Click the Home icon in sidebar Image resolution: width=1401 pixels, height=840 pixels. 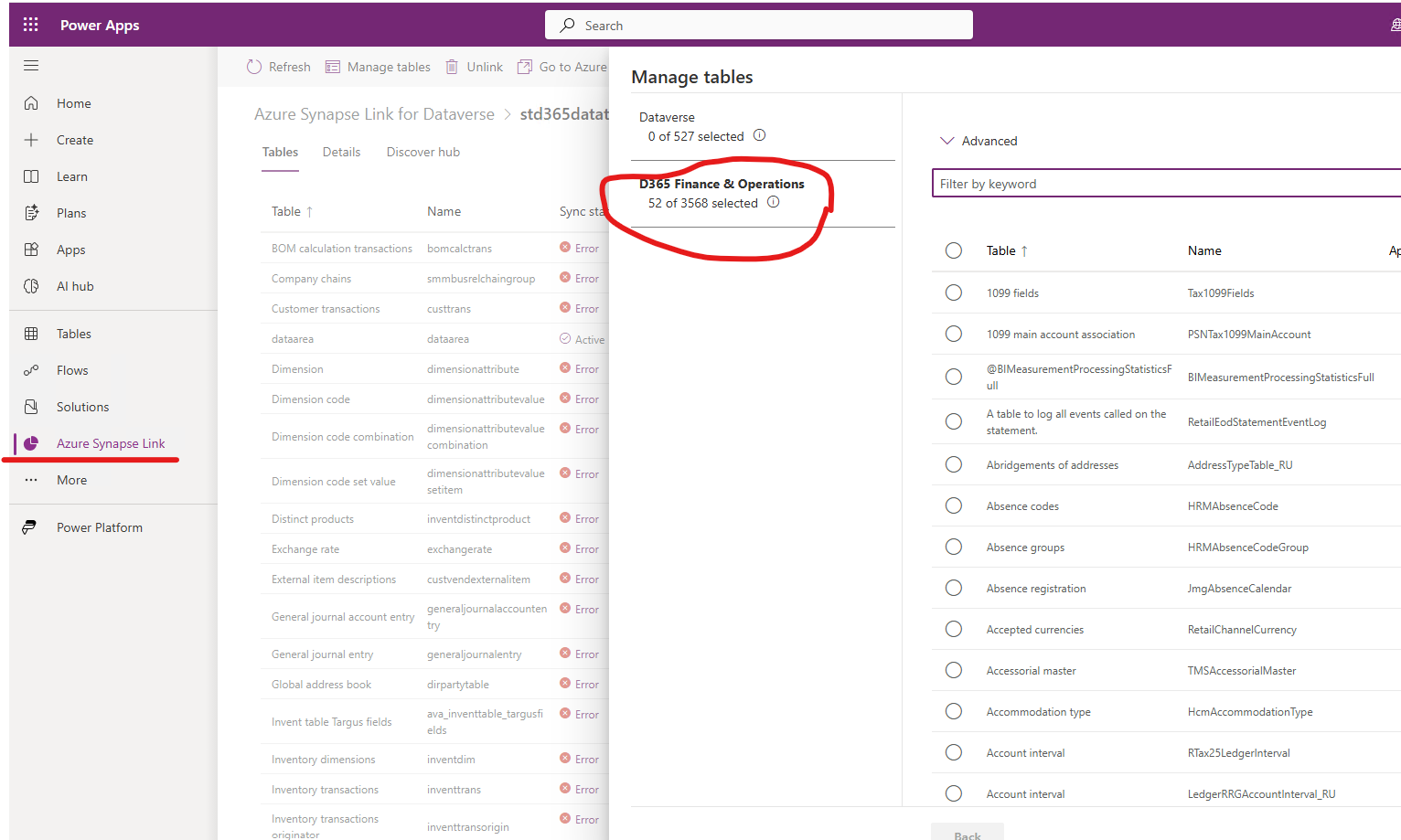[31, 103]
